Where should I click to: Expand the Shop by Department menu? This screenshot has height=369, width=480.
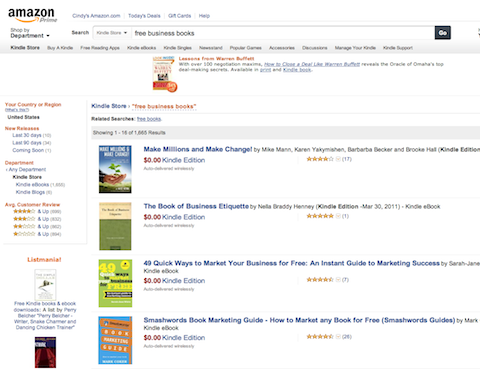(x=30, y=33)
